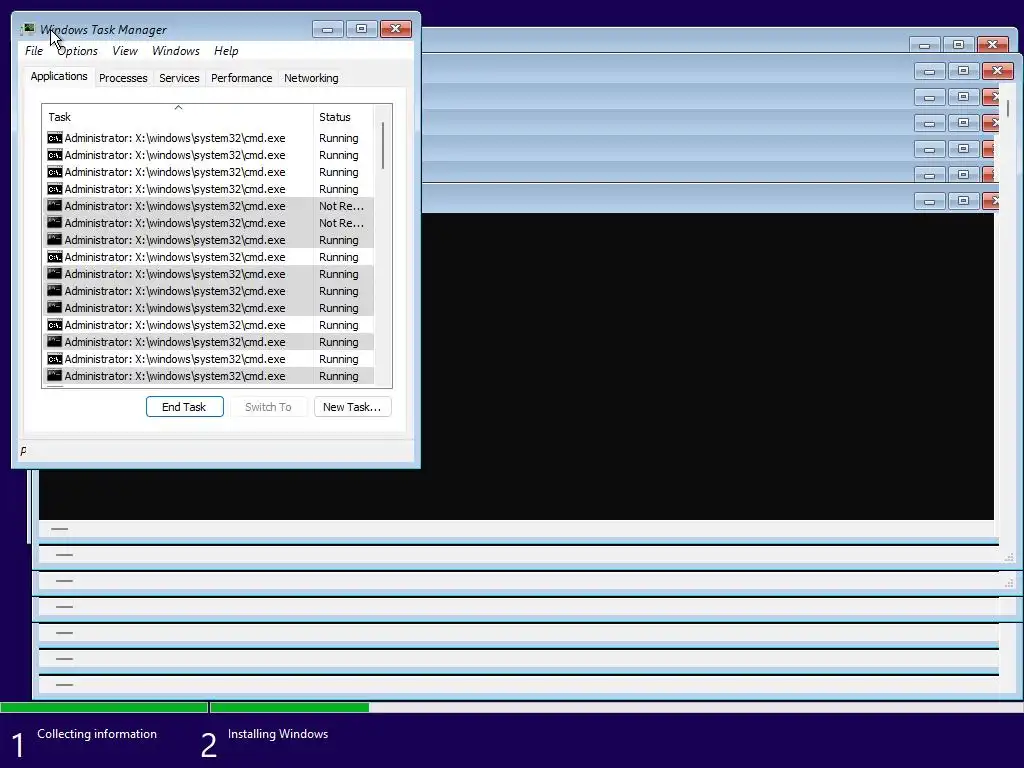Click the Collecting information step label
The height and width of the screenshot is (768, 1024).
pyautogui.click(x=97, y=734)
